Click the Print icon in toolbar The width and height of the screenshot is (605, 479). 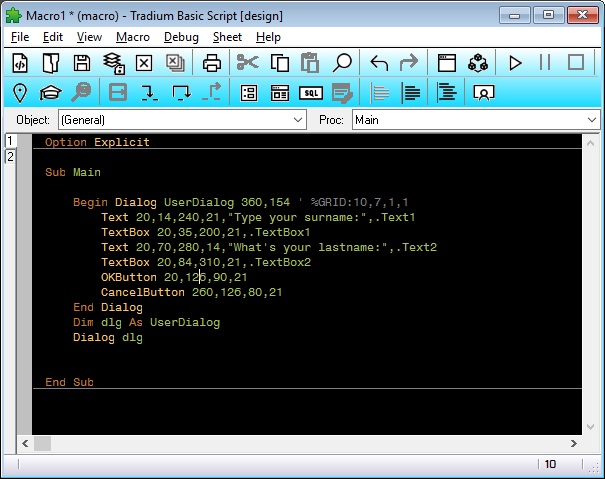tap(211, 63)
